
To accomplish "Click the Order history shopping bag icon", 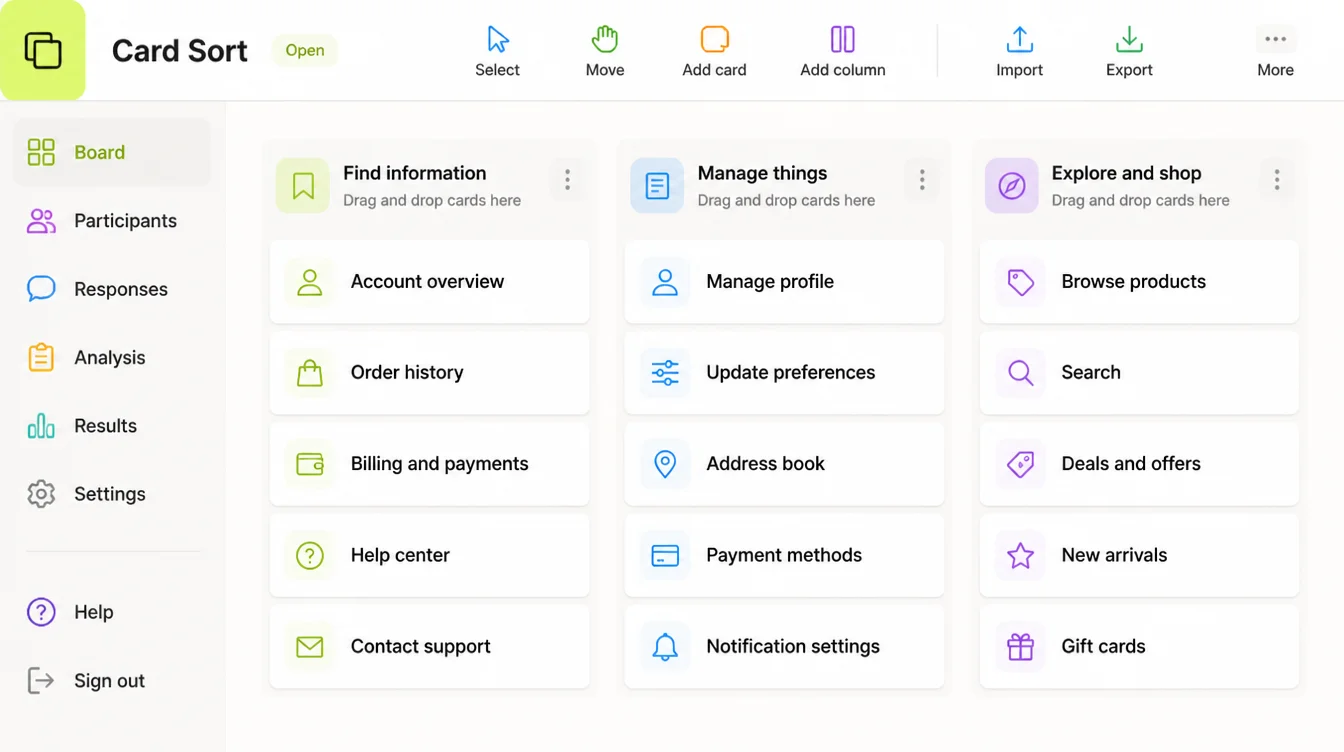I will pos(310,373).
